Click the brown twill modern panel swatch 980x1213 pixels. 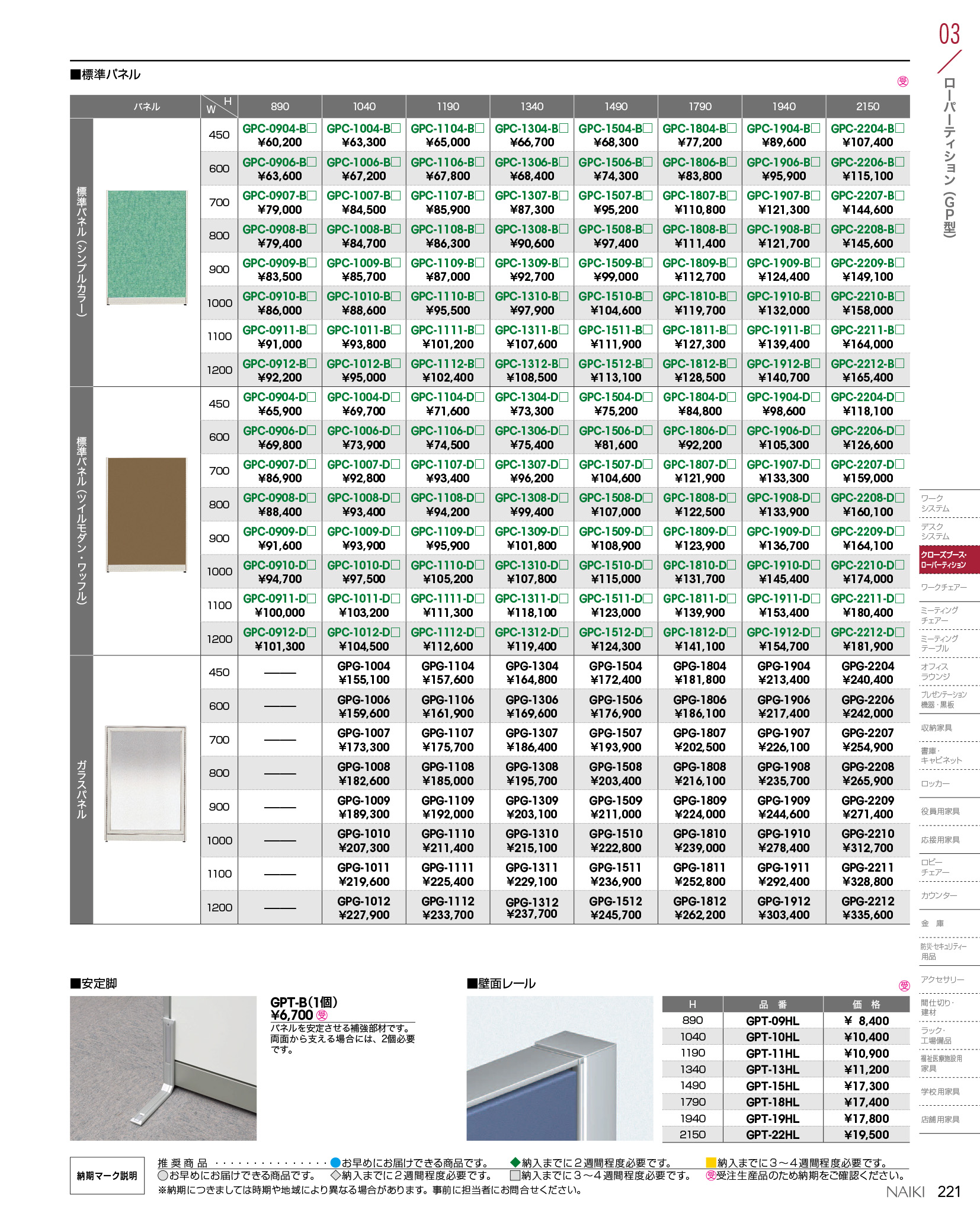pos(146,514)
